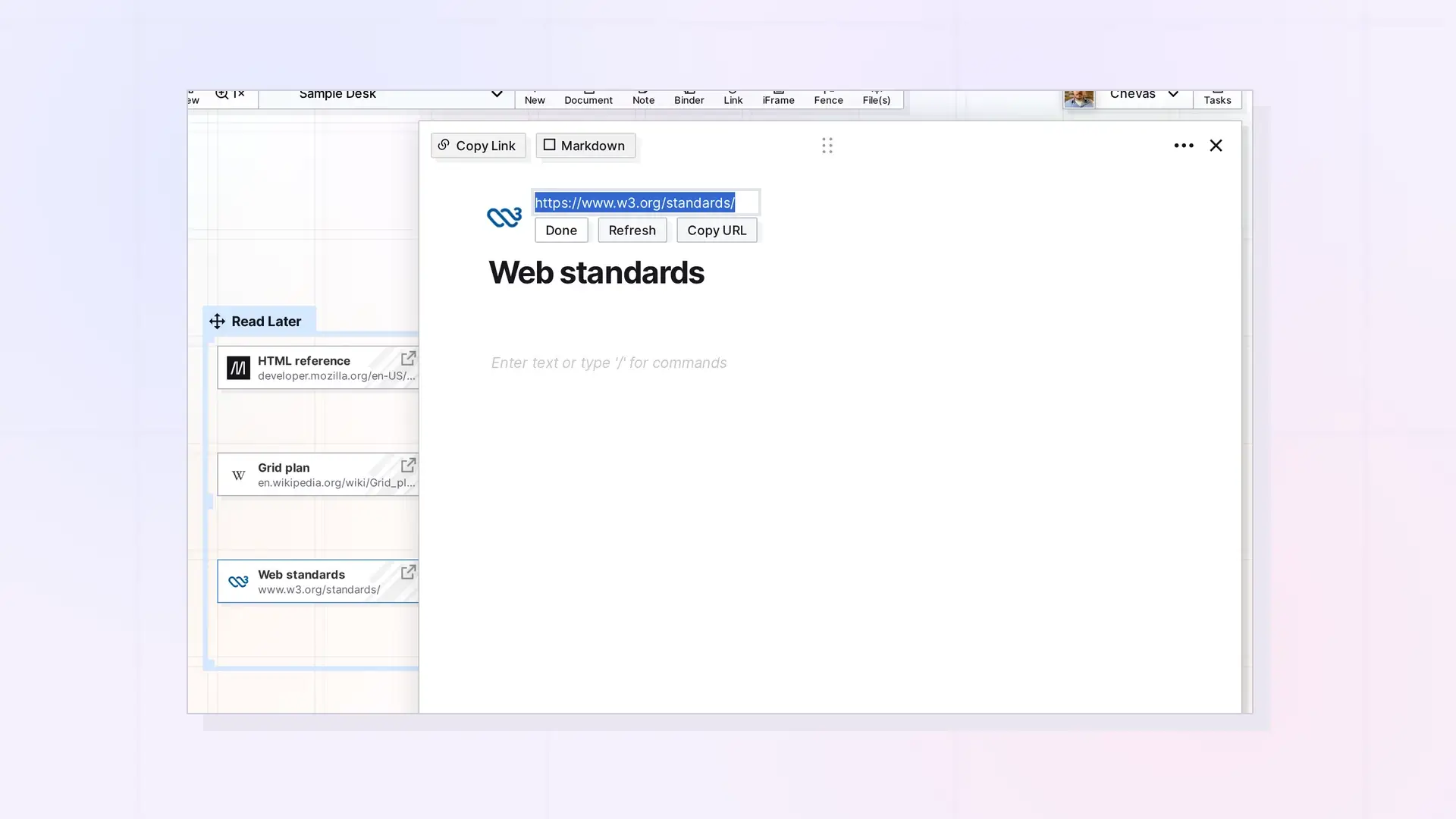The image size is (1456, 819).
Task: Click the Refresh button
Action: pyautogui.click(x=632, y=231)
